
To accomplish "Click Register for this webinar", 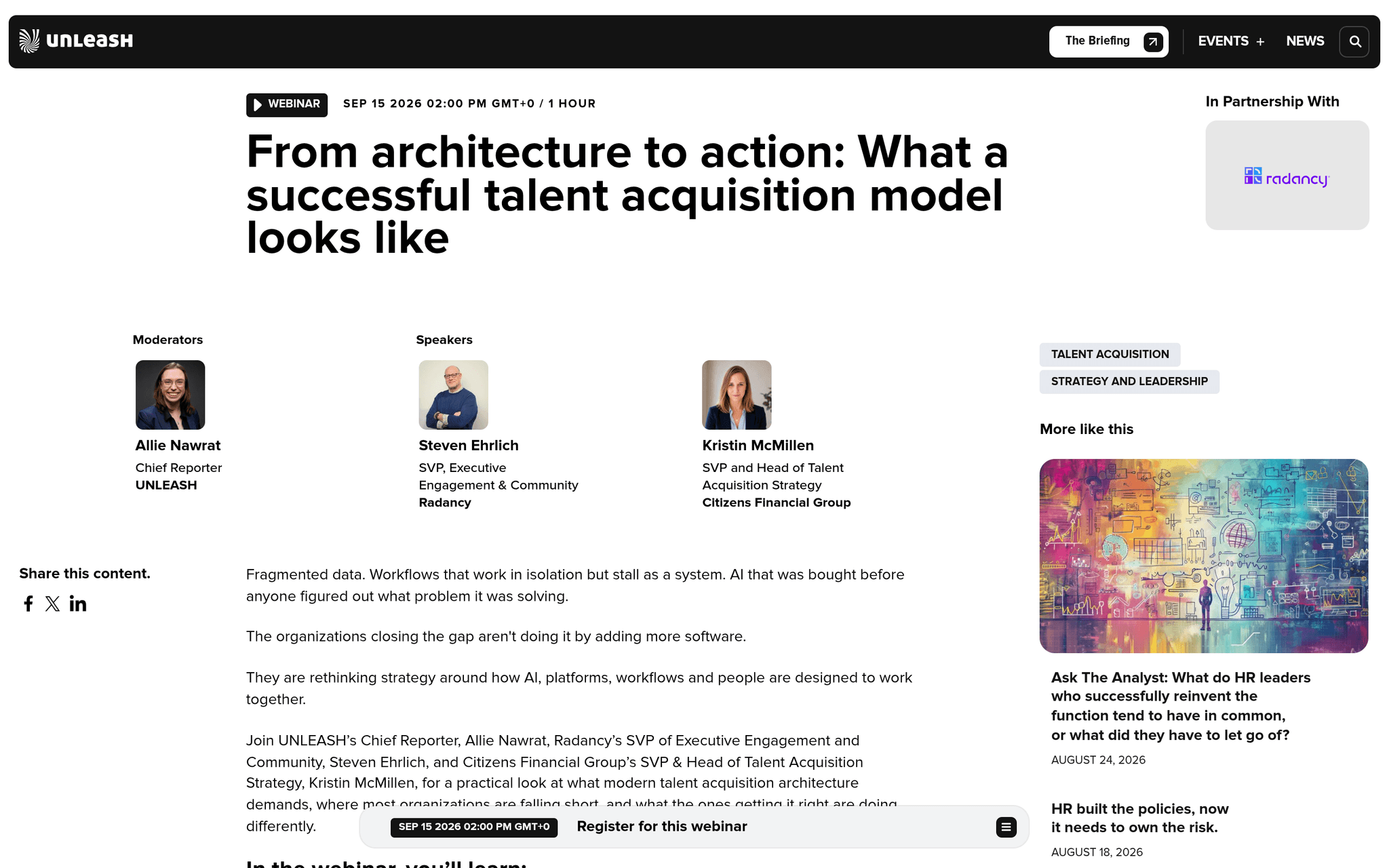I will click(662, 827).
